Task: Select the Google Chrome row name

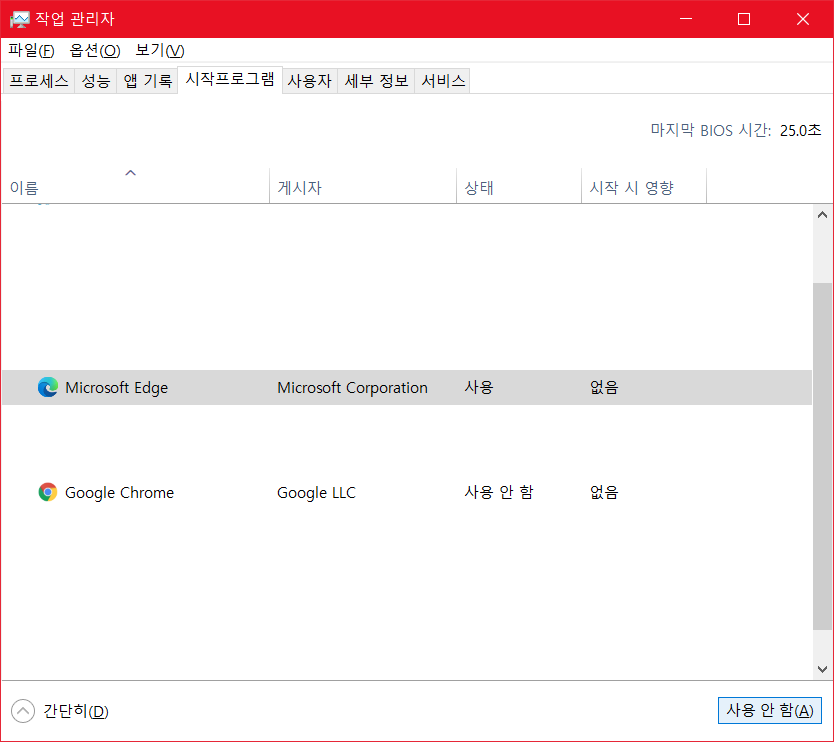Action: [119, 493]
